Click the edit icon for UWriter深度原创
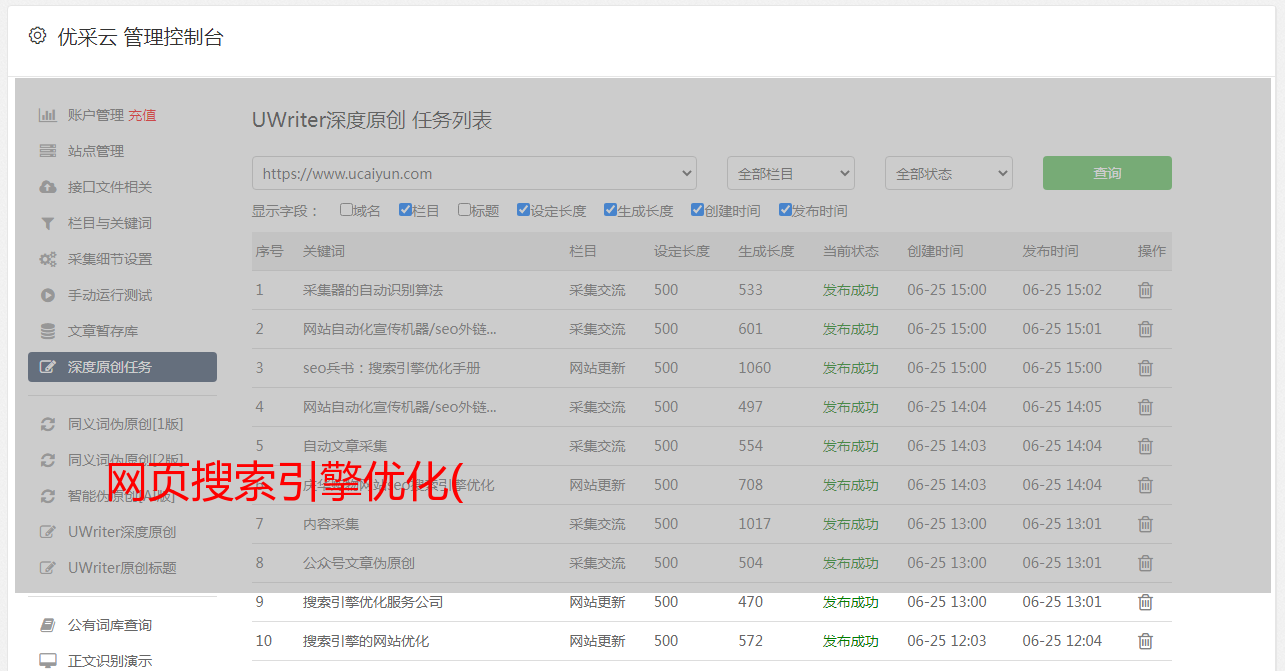1285x671 pixels. pyautogui.click(x=47, y=532)
